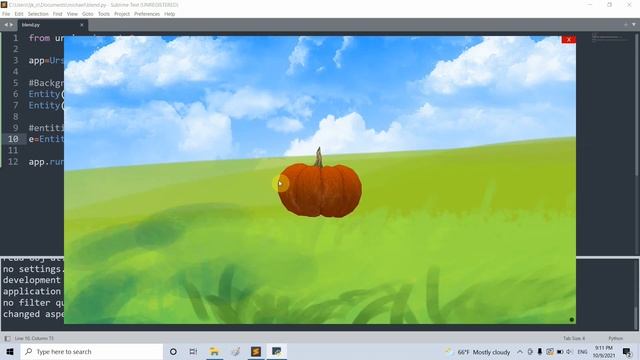This screenshot has width=640, height=360.
Task: Click the microphone tray icon
Action: click(x=540, y=352)
